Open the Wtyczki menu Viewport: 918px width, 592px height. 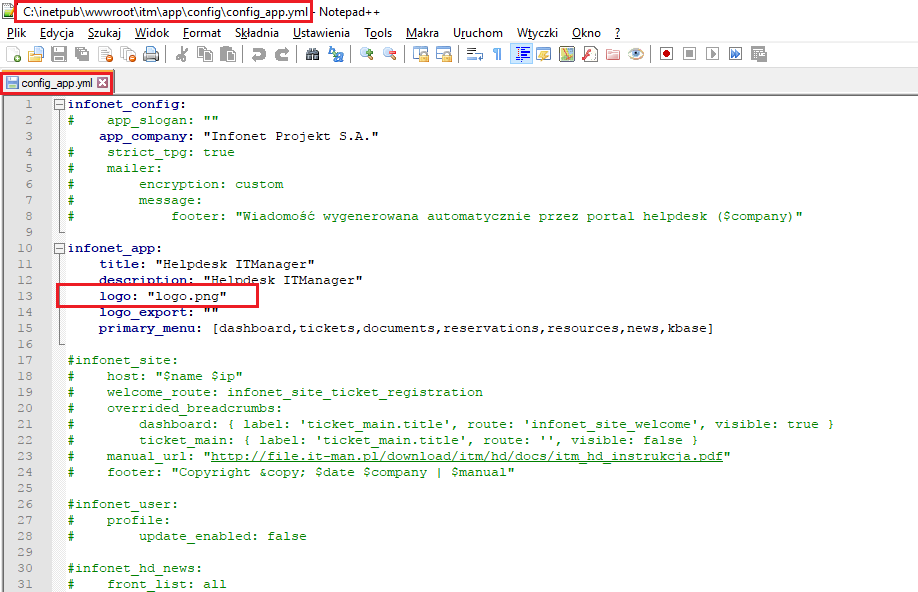[537, 33]
